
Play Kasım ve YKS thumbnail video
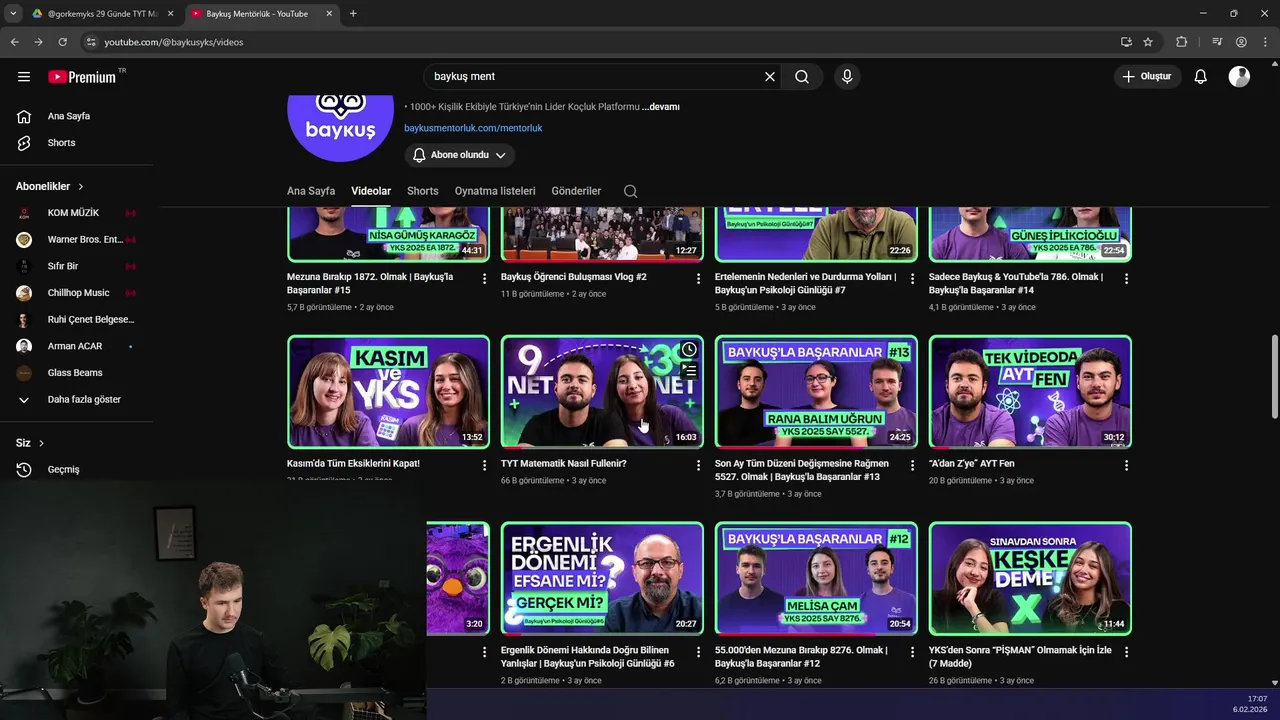388,392
